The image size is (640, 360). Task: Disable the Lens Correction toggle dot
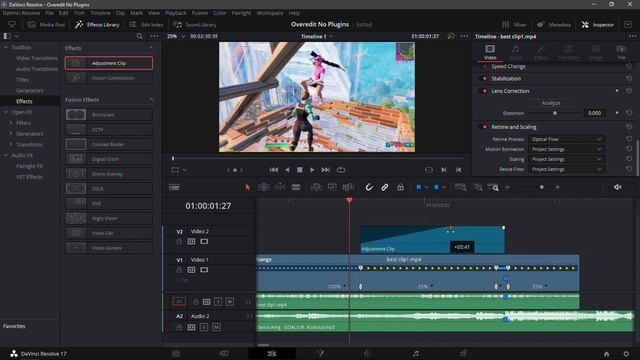[x=484, y=91]
